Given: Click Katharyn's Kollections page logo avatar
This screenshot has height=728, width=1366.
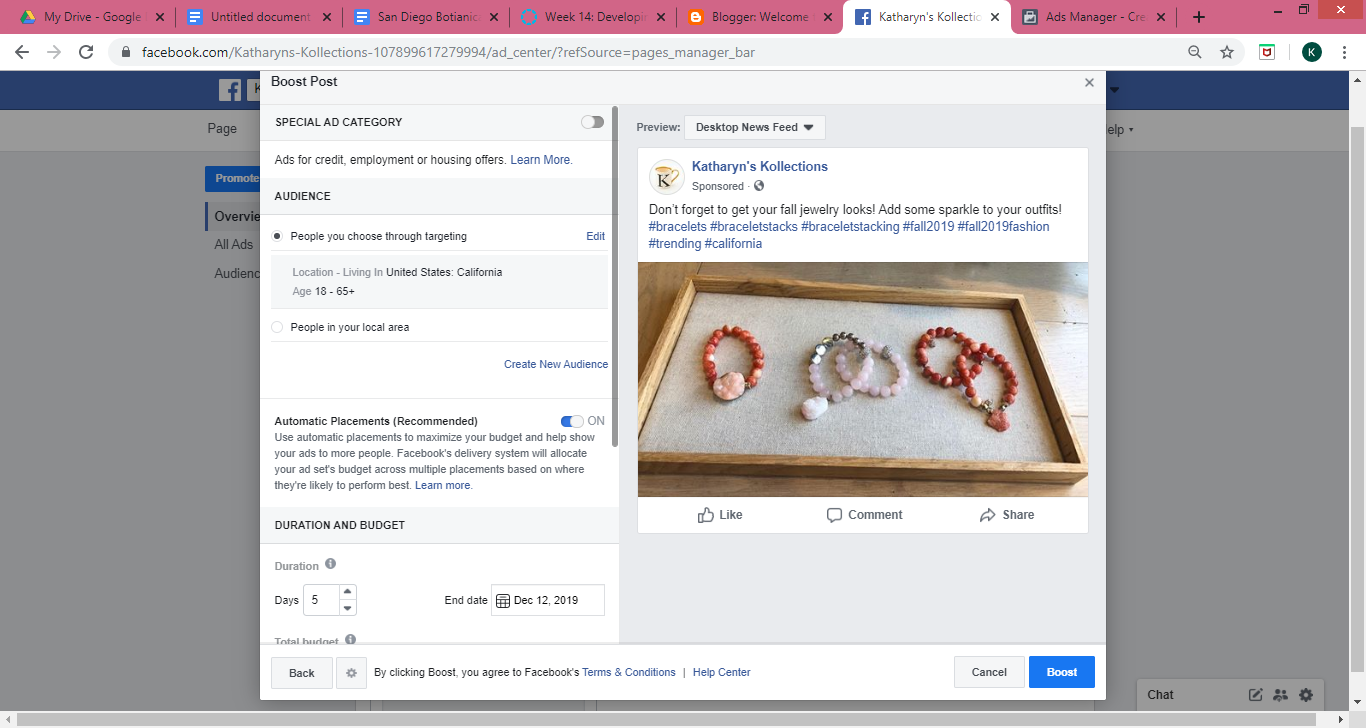Looking at the screenshot, I should [x=667, y=176].
